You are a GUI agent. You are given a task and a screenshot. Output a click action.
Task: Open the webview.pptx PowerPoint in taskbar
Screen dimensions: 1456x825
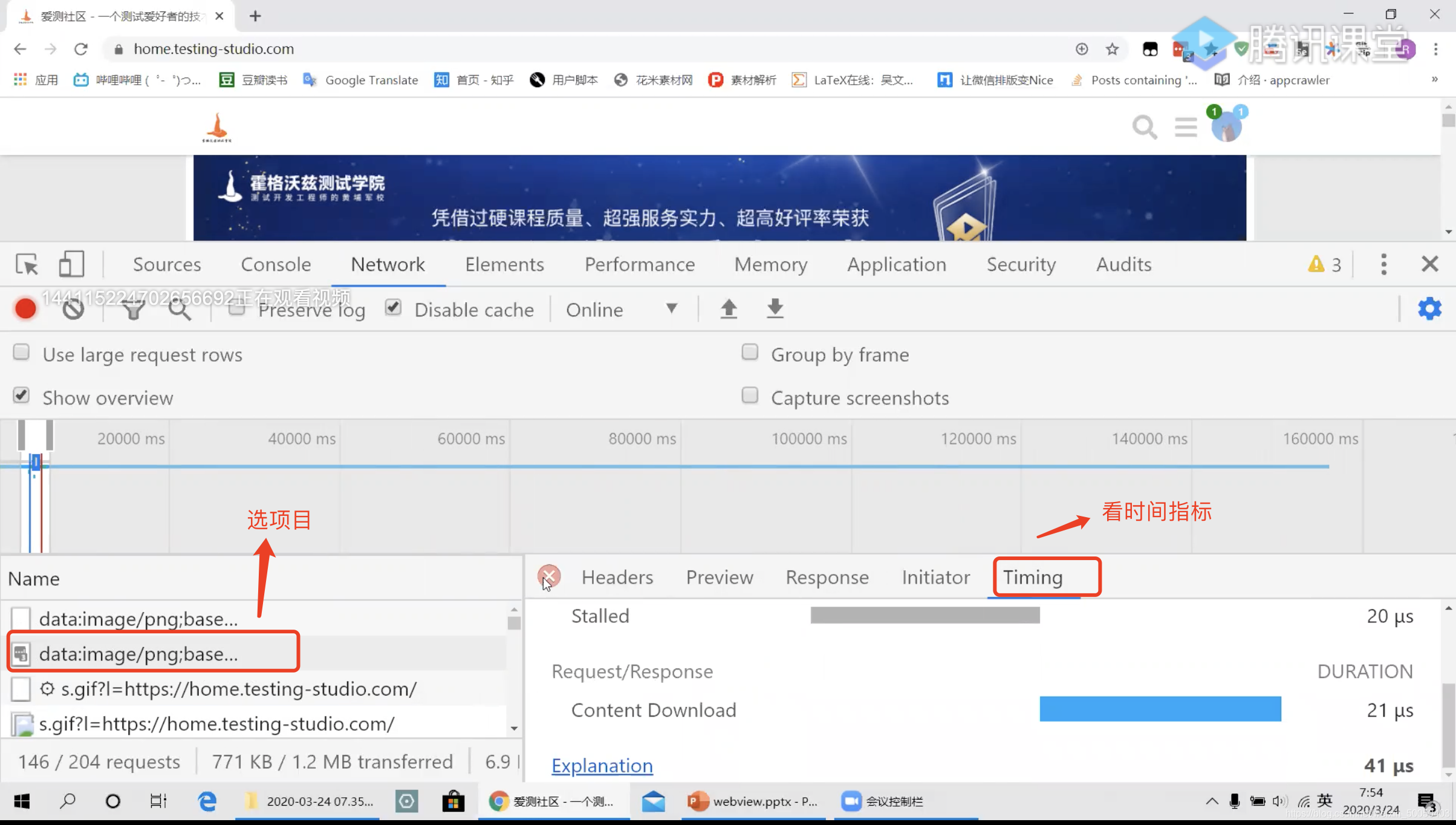tap(753, 801)
